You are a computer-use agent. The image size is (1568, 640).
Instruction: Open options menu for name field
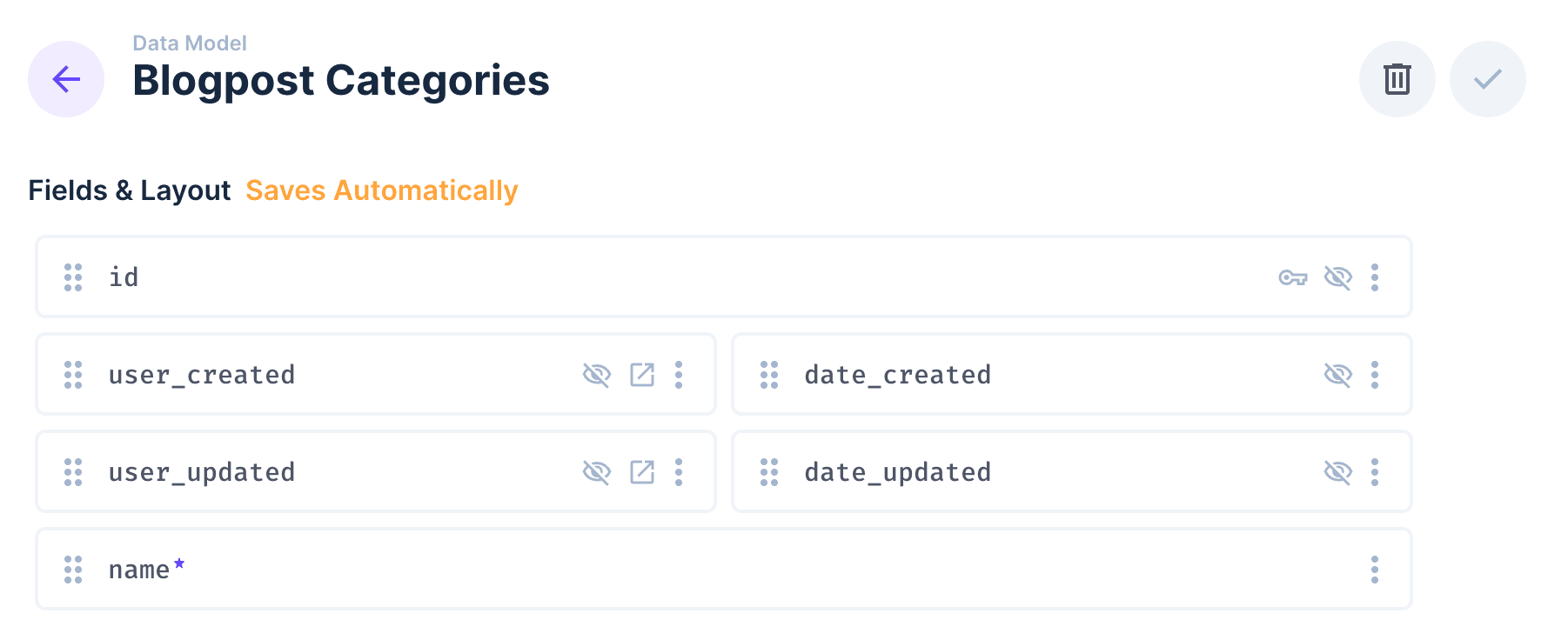[1375, 570]
